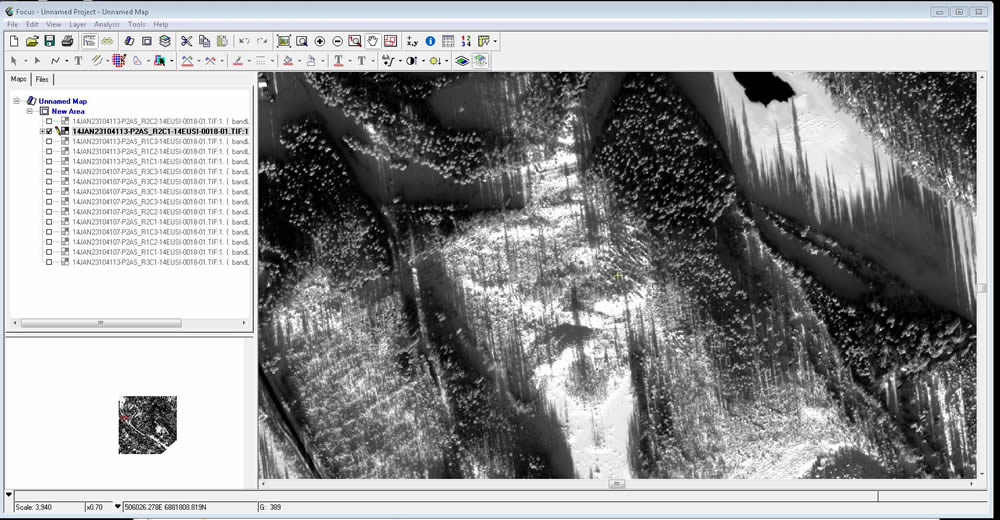Open the Layer menu
1000x520 pixels.
tap(77, 24)
